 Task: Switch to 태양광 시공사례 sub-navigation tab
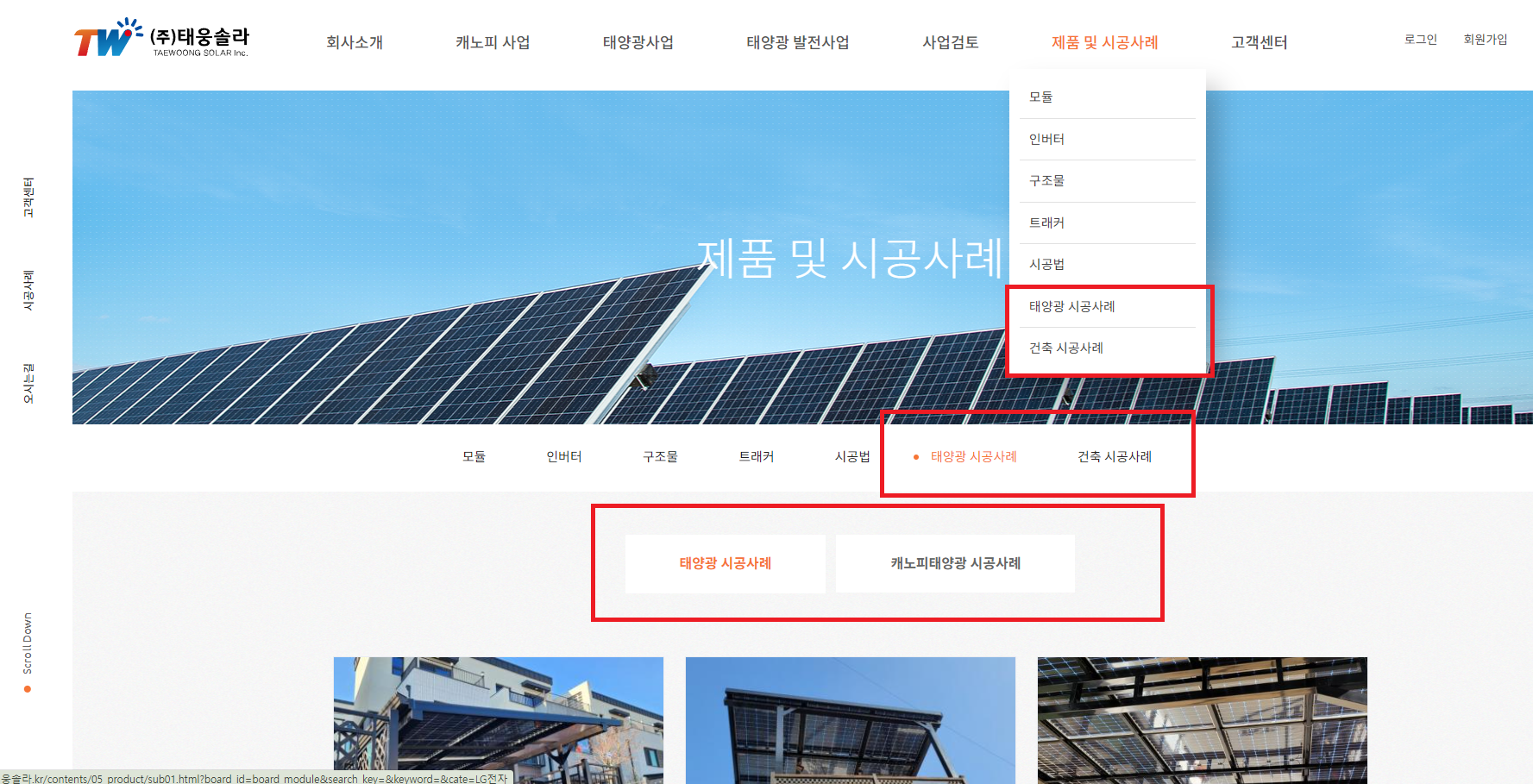pos(974,456)
